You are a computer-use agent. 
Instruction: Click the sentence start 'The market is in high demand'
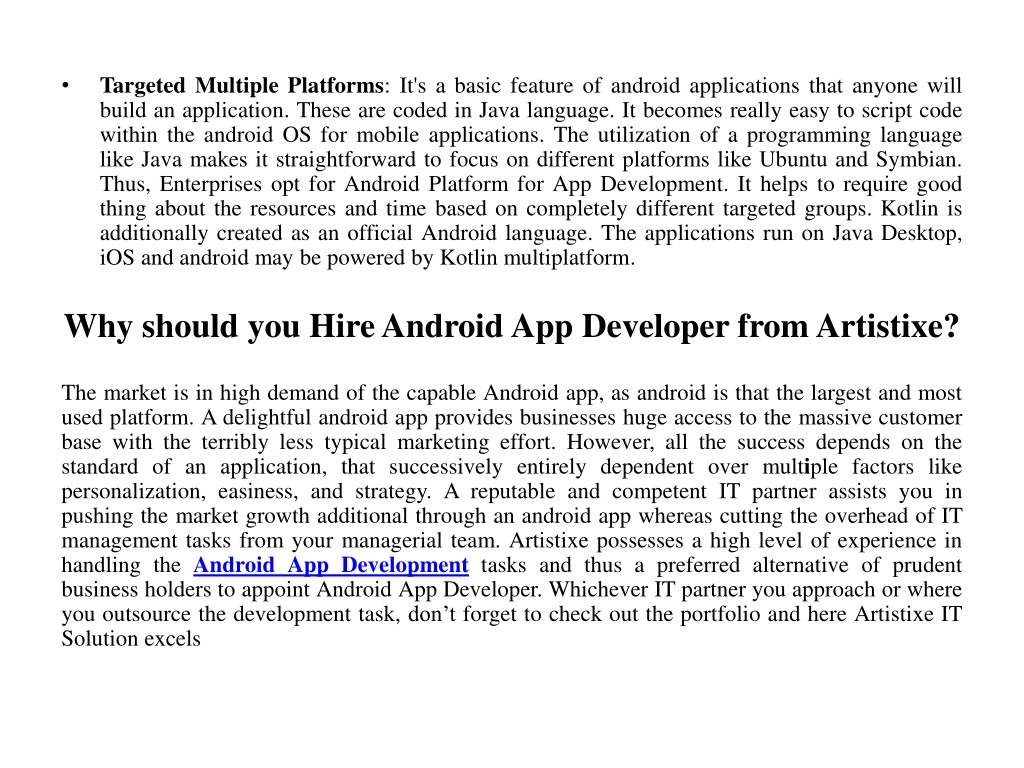click(201, 393)
